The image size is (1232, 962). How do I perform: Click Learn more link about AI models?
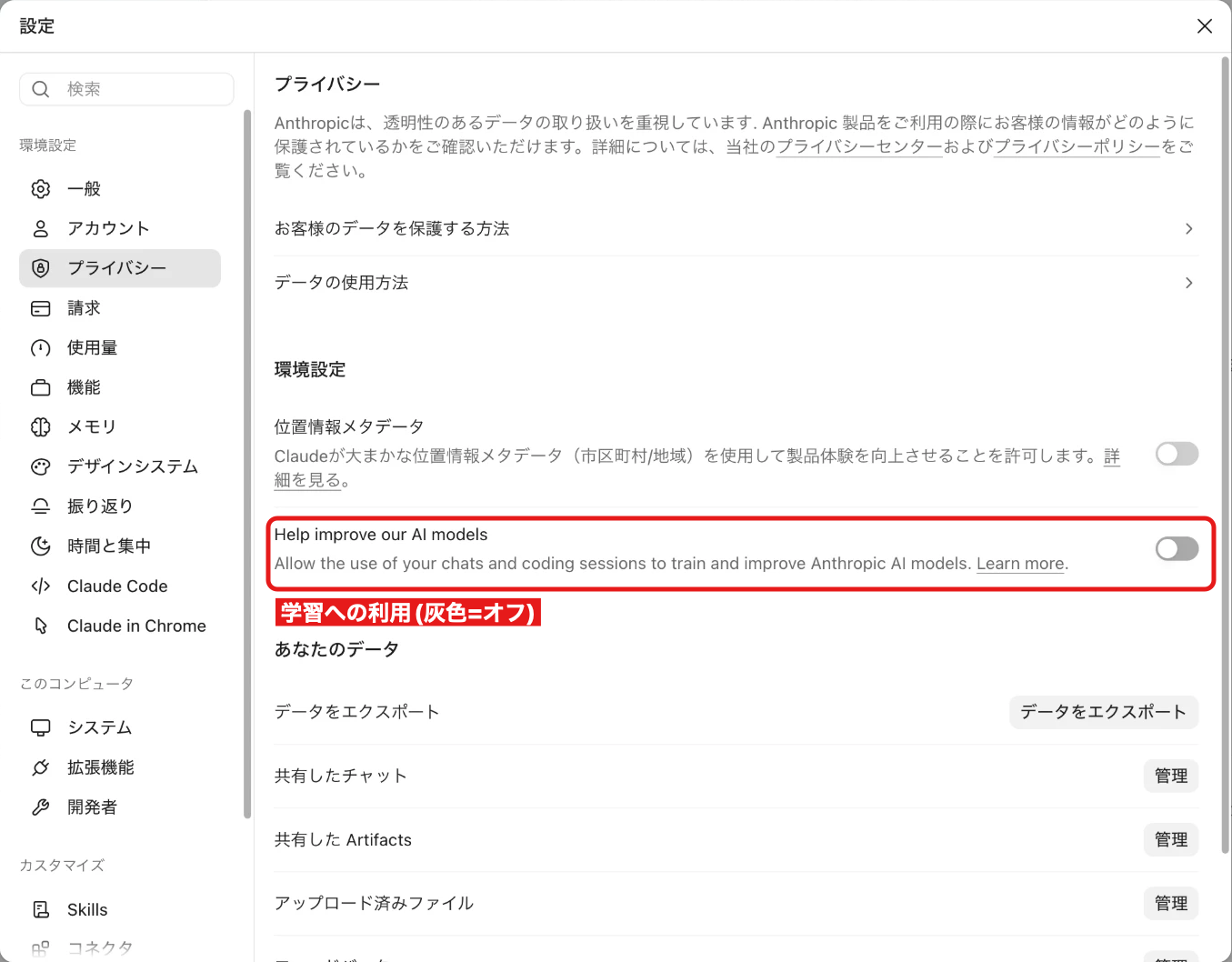point(1020,564)
